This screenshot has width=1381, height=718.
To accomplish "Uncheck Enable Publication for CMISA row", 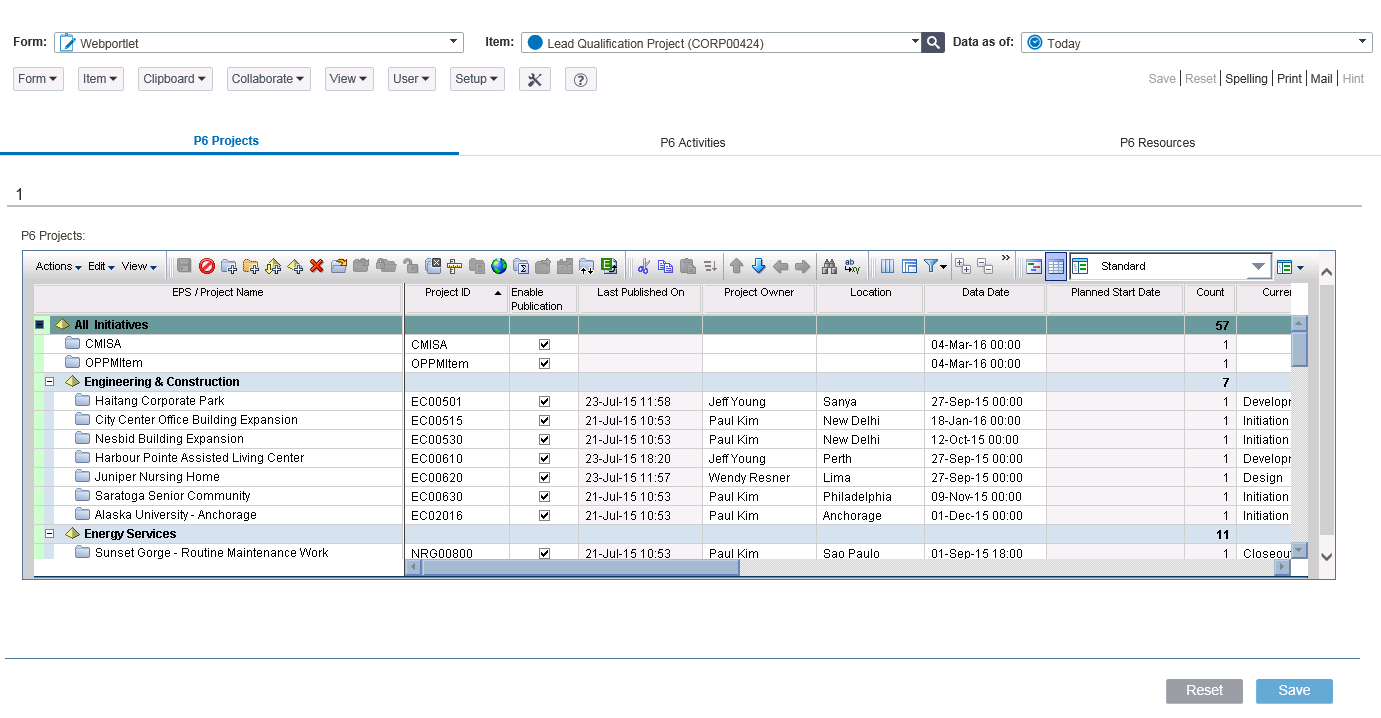I will tap(544, 344).
